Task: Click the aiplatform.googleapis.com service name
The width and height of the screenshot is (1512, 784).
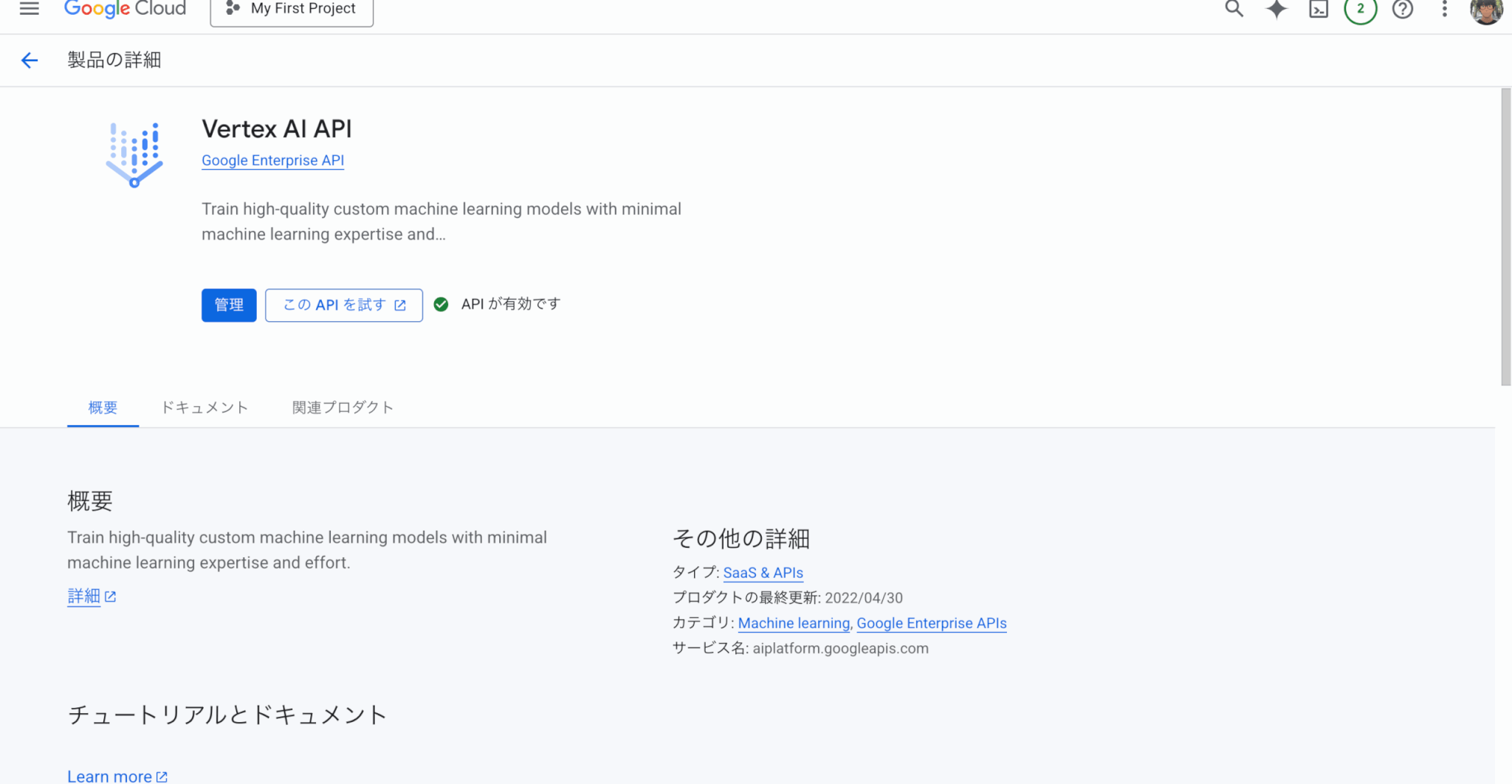Action: pos(840,648)
